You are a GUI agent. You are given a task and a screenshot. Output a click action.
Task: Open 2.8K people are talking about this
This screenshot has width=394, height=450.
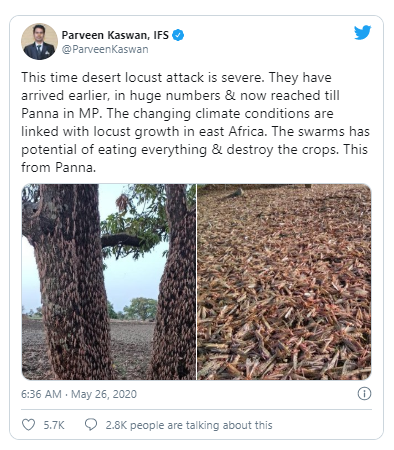coord(189,425)
